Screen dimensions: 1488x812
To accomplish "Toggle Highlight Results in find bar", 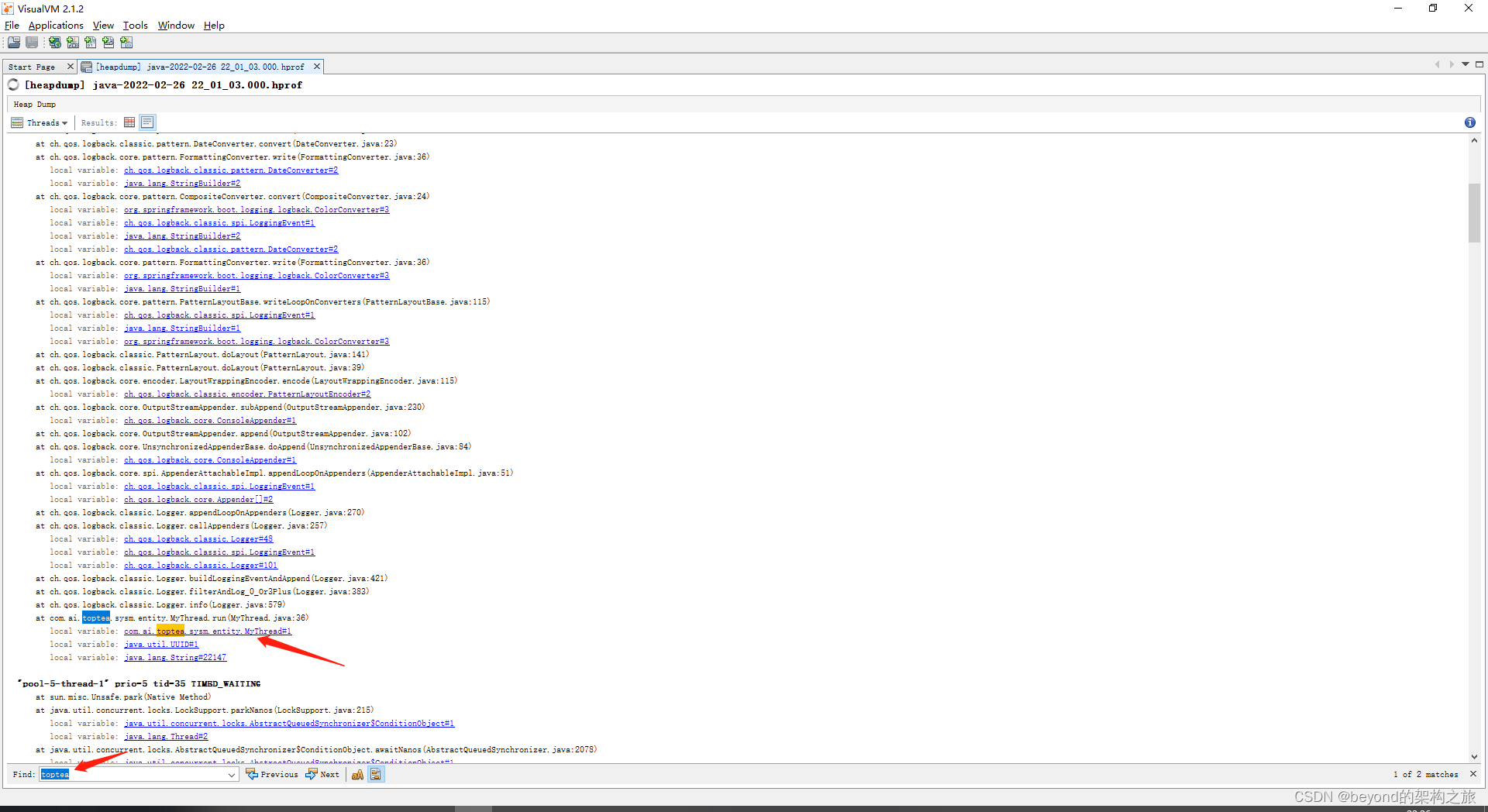I will tap(376, 774).
